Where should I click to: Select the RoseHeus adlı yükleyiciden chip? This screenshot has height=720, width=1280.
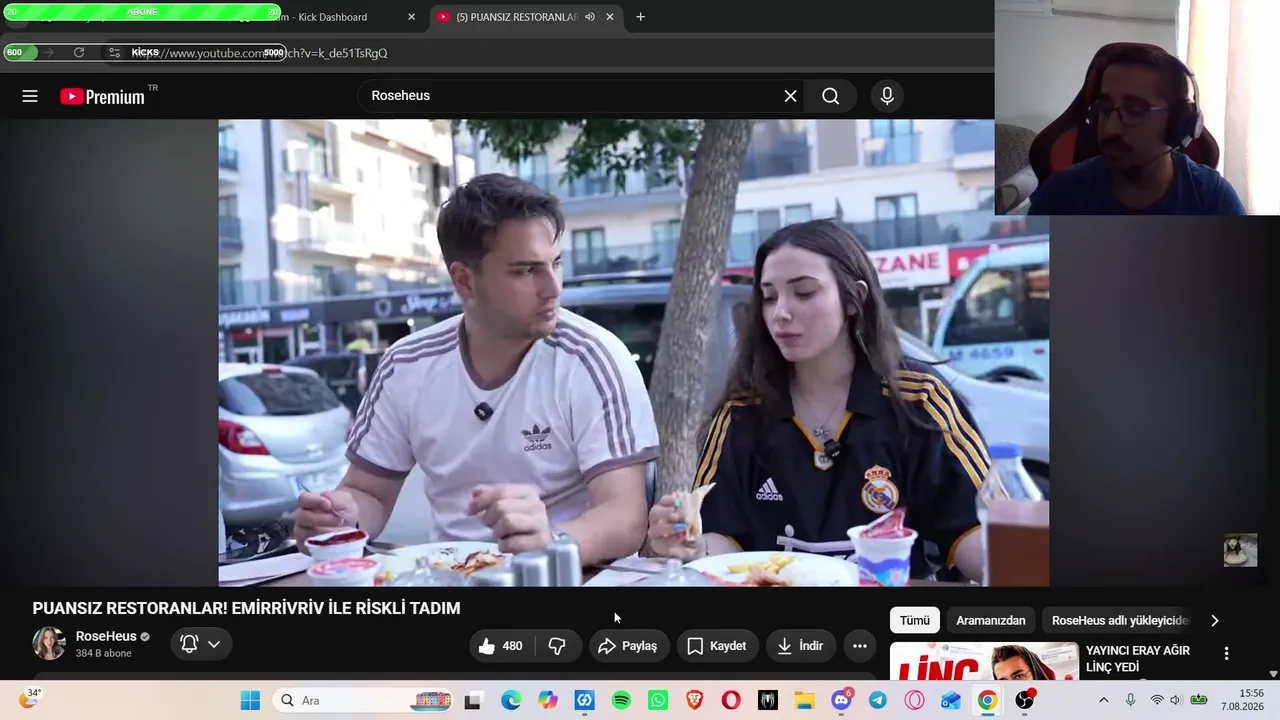1119,620
